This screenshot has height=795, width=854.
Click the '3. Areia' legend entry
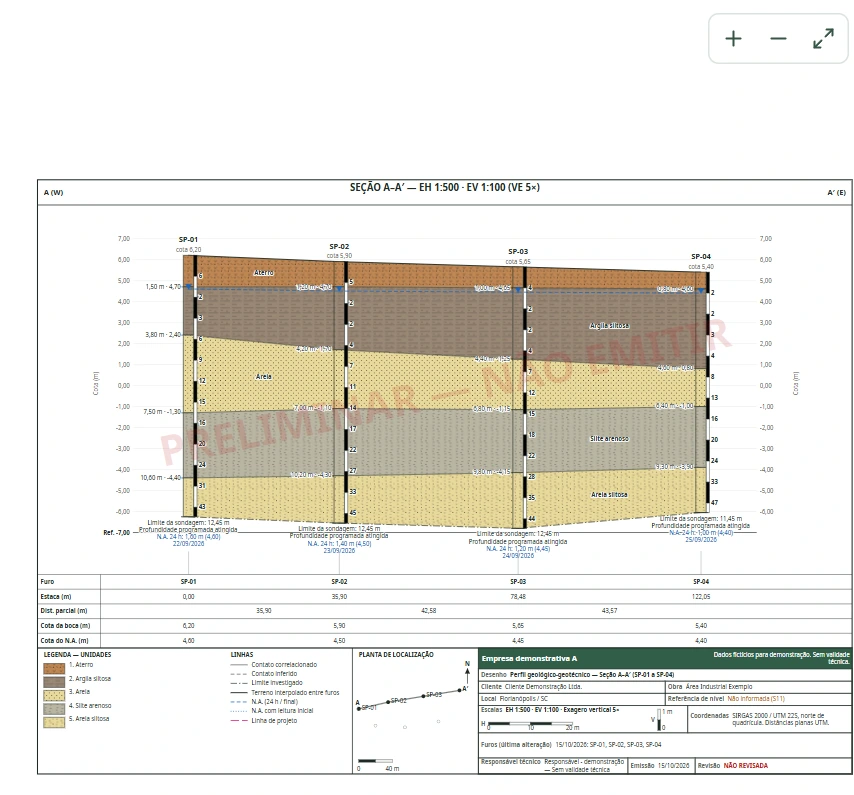[80, 692]
